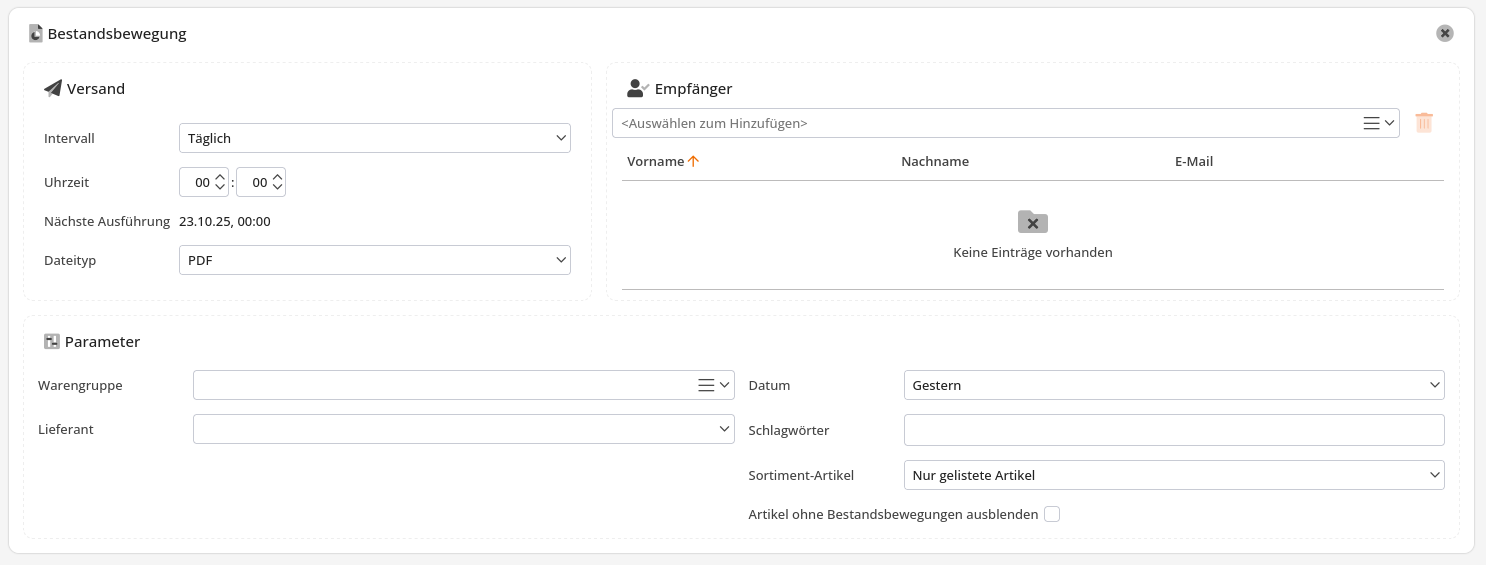Decrease the minutes with down arrow
The height and width of the screenshot is (565, 1486).
click(x=277, y=189)
